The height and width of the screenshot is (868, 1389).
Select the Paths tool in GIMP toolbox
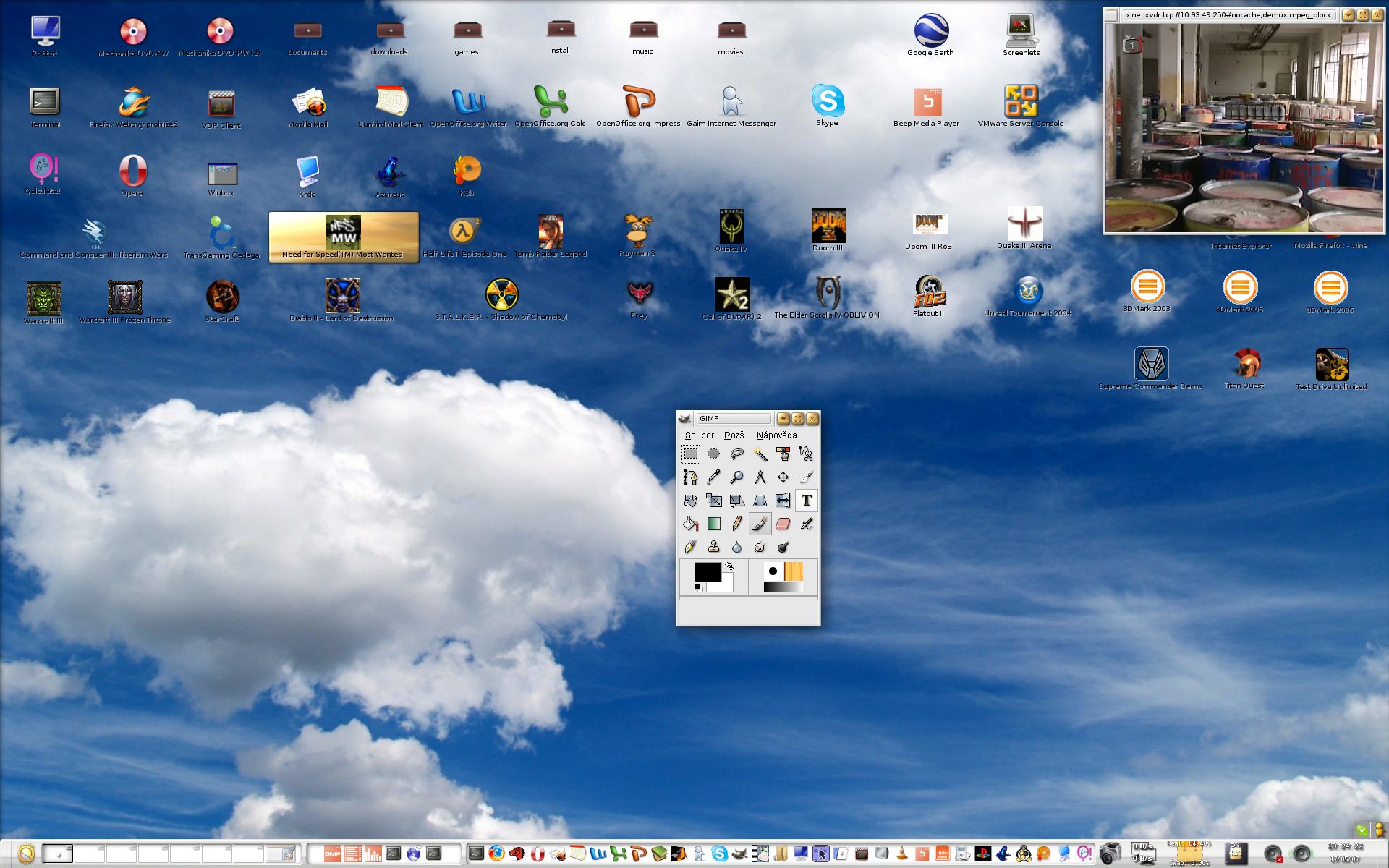point(691,477)
